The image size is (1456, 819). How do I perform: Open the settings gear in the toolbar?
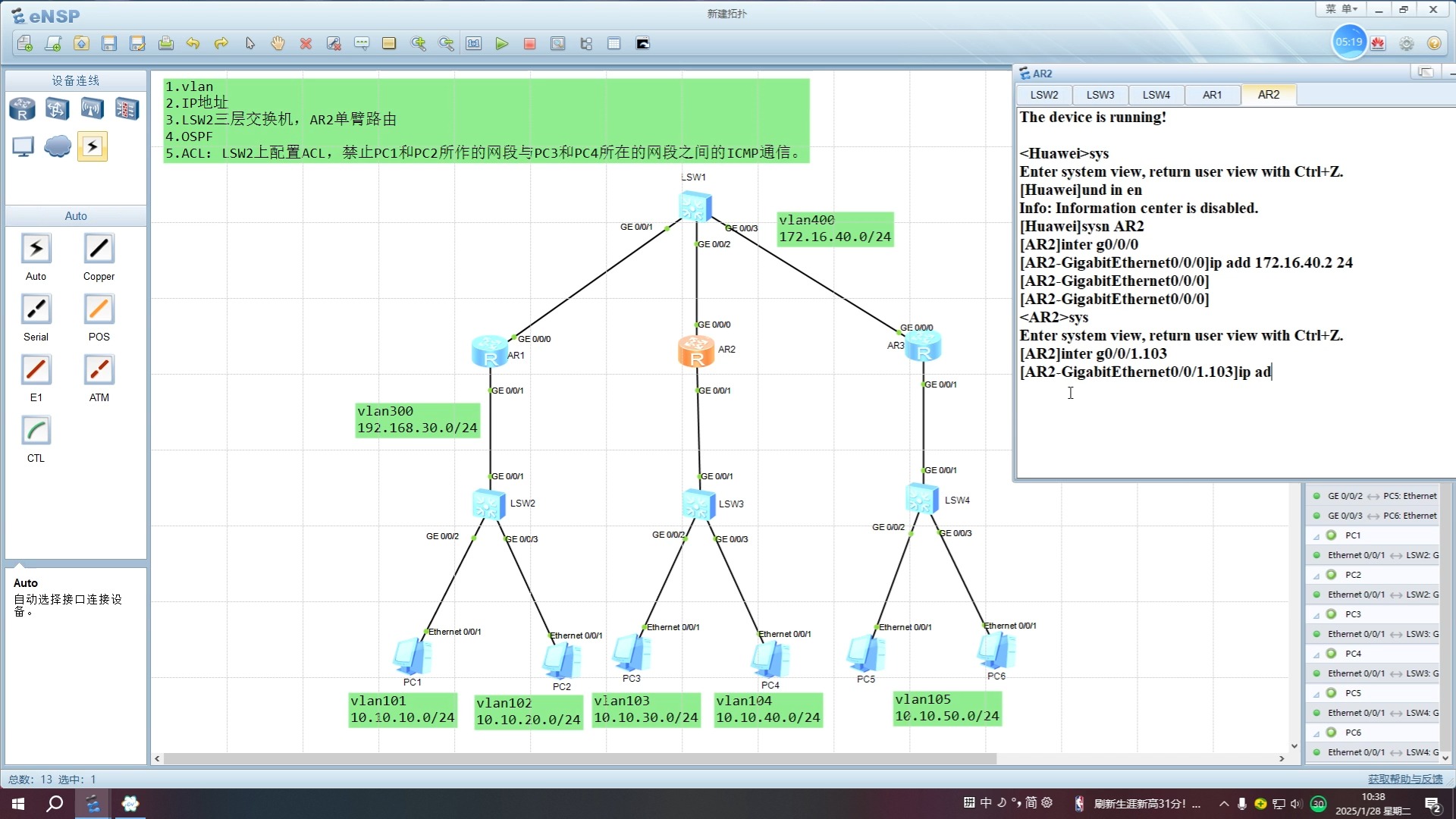tap(1407, 43)
